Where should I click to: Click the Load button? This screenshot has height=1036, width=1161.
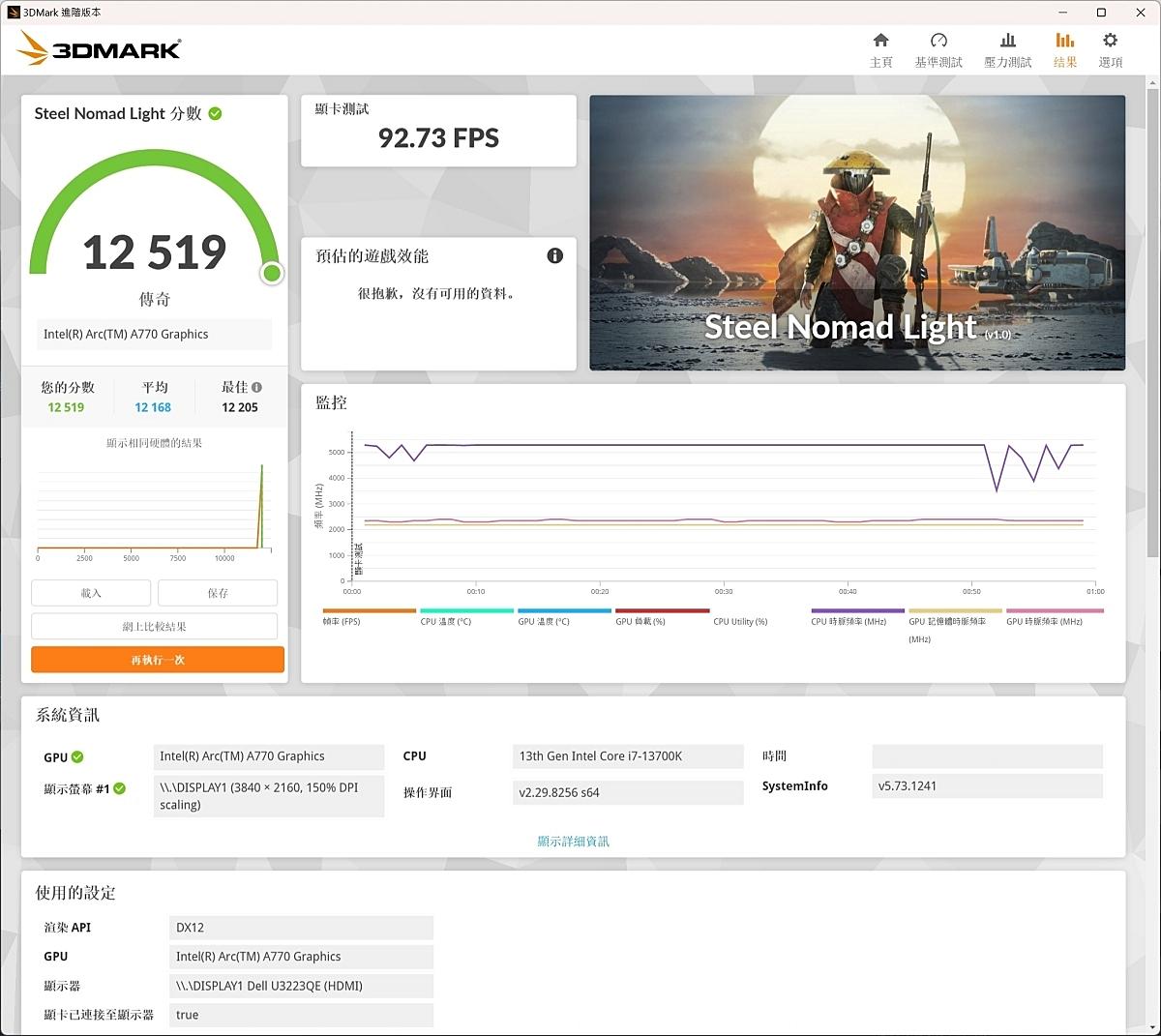pos(91,593)
